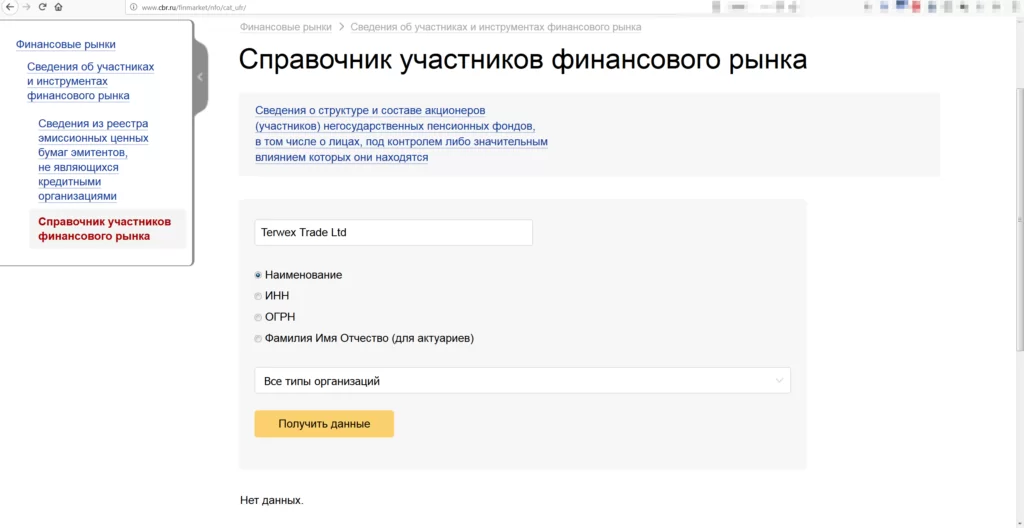The height and width of the screenshot is (528, 1024).
Task: Pick the Фамилия Имя Отчество radio option
Action: click(258, 338)
